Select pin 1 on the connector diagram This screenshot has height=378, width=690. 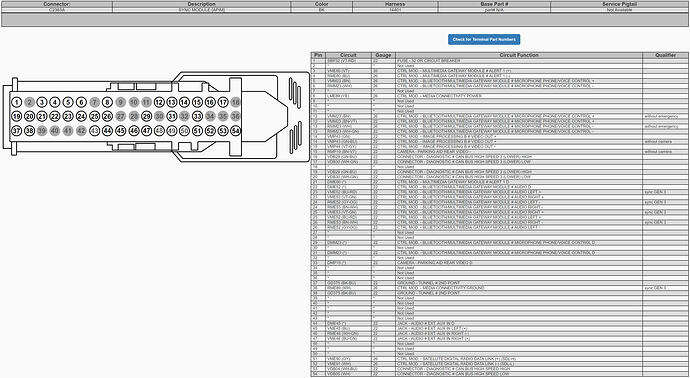tap(16, 103)
